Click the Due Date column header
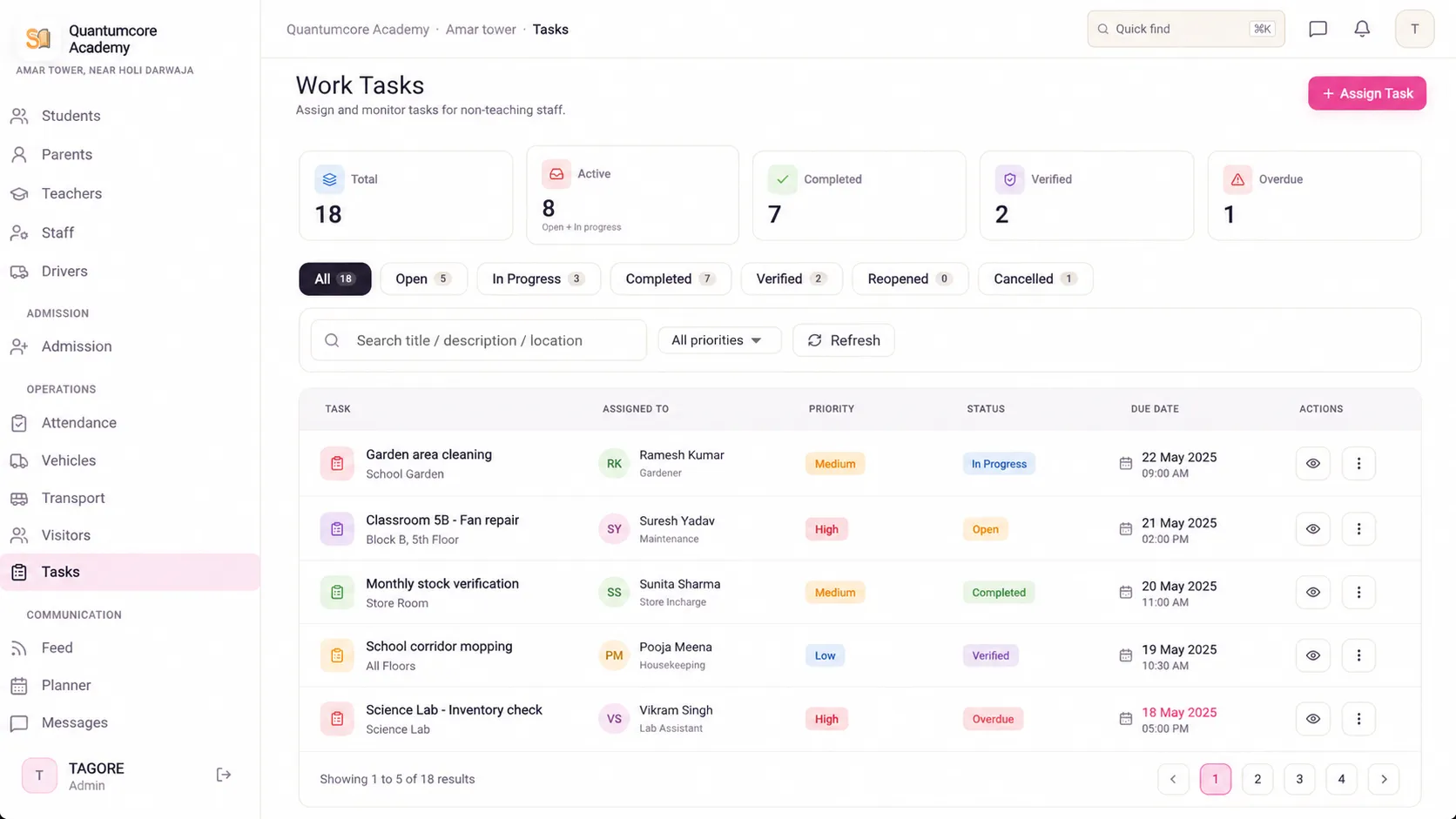The width and height of the screenshot is (1456, 819). (x=1155, y=409)
